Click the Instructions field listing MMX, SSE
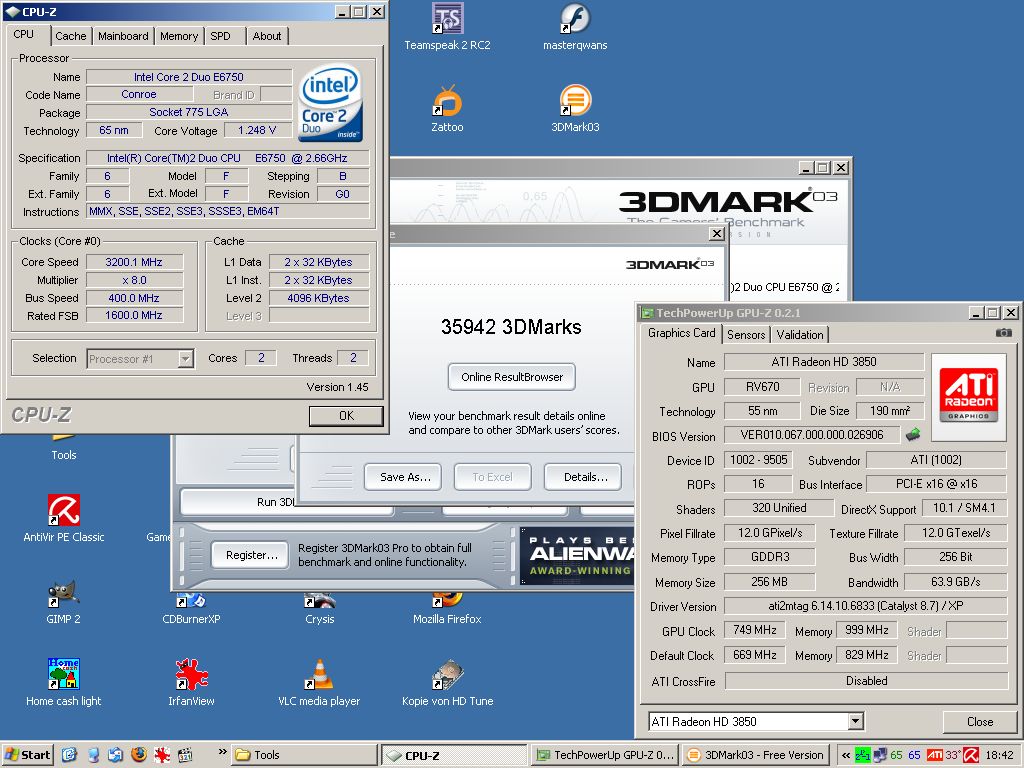This screenshot has width=1024, height=768. (228, 211)
